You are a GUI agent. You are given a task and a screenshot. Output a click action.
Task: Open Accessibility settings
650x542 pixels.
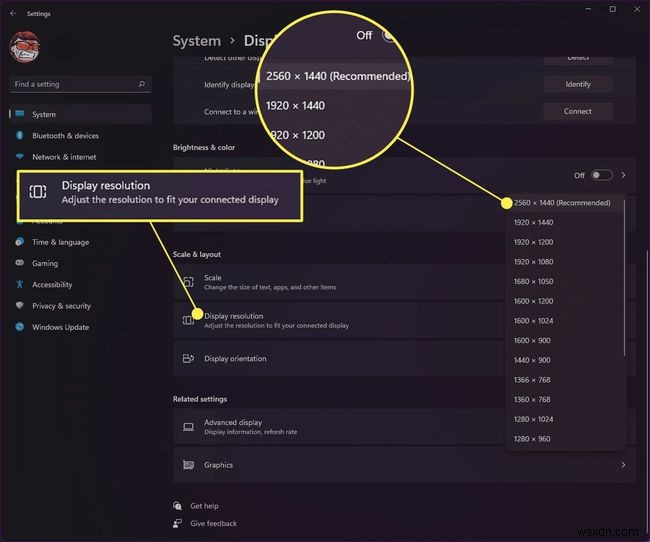52,284
